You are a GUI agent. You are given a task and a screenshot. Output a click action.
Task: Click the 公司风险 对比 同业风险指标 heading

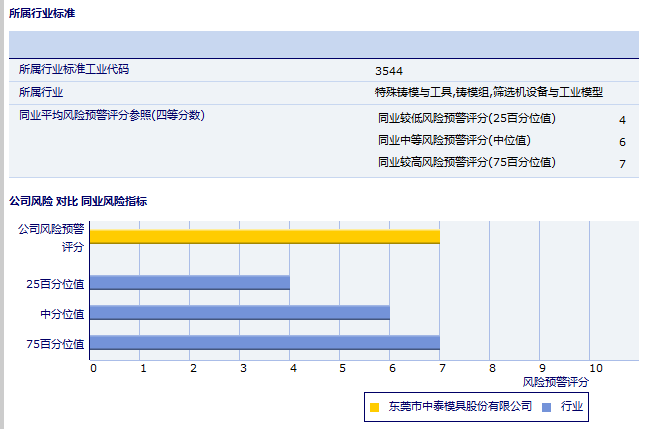[x=78, y=201]
